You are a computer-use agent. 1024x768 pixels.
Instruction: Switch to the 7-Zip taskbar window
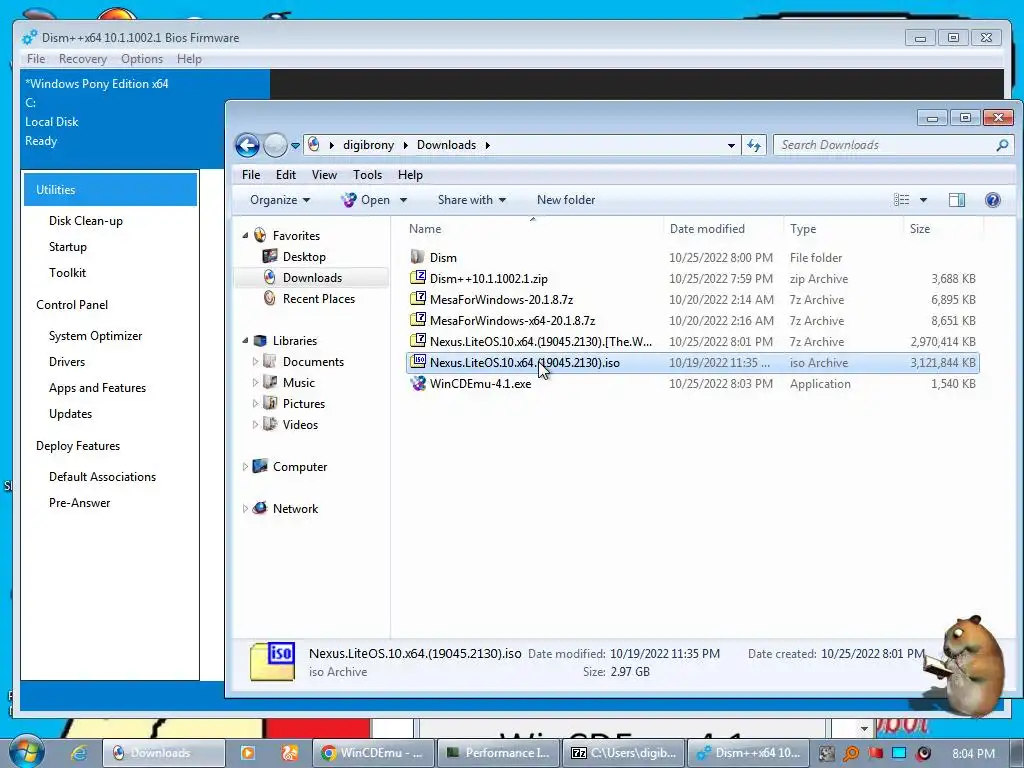[624, 753]
